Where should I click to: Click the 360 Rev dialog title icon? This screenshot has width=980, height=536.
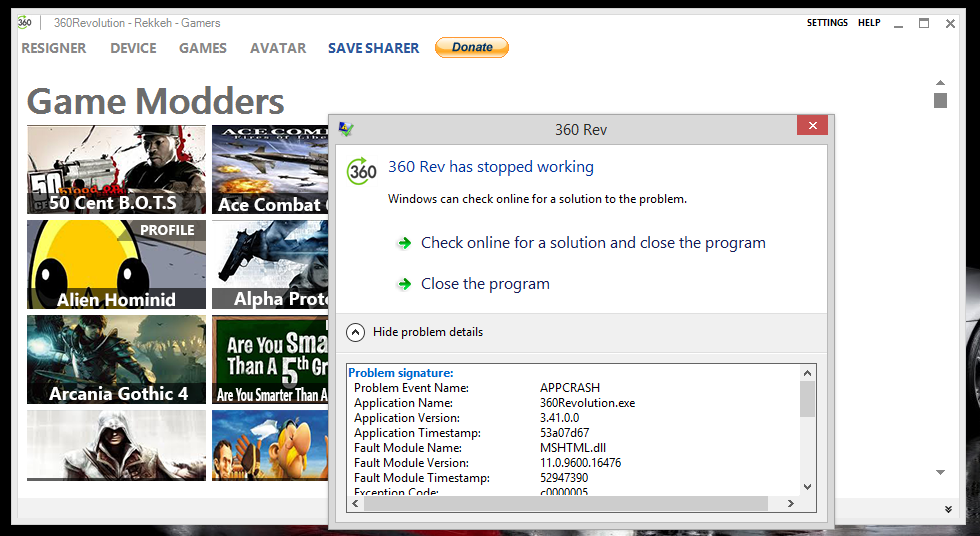(x=346, y=129)
